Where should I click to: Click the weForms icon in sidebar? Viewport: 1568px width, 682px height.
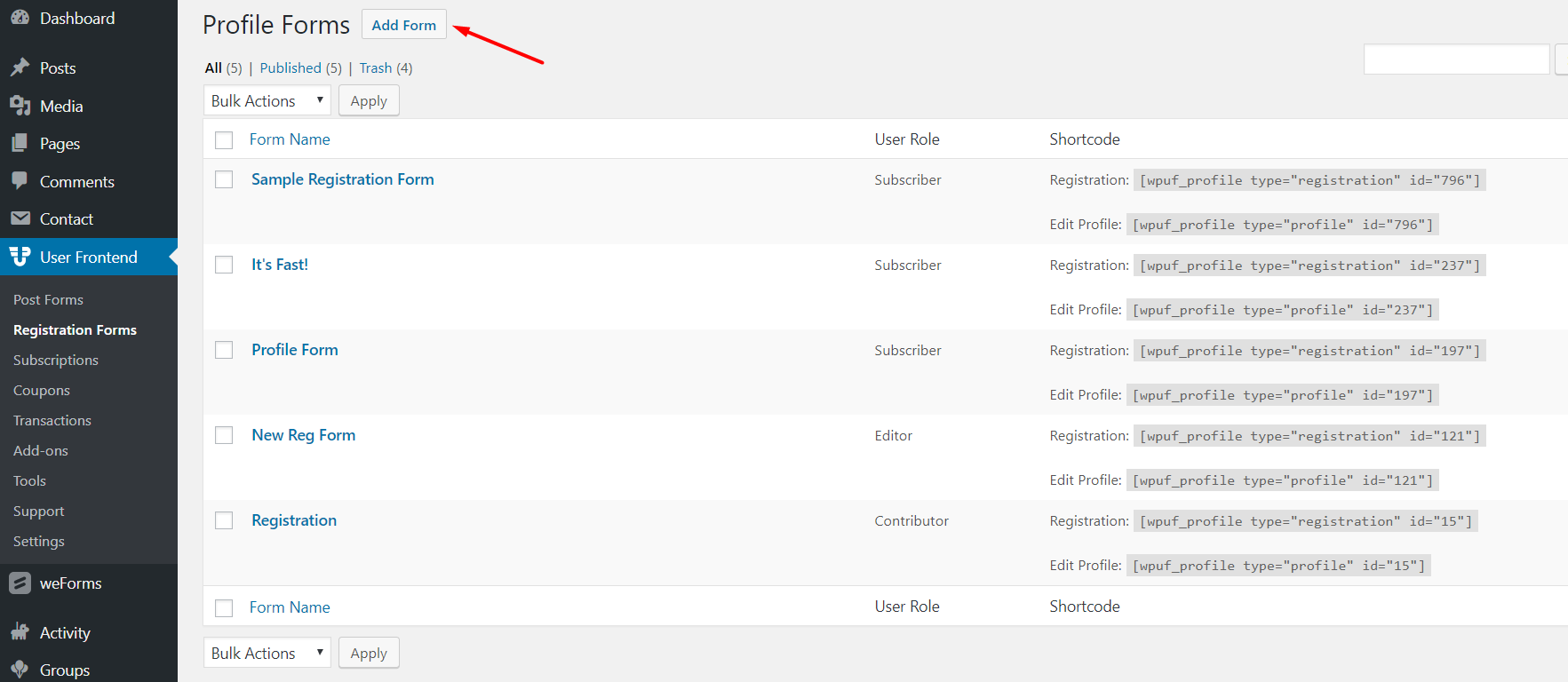tap(20, 583)
